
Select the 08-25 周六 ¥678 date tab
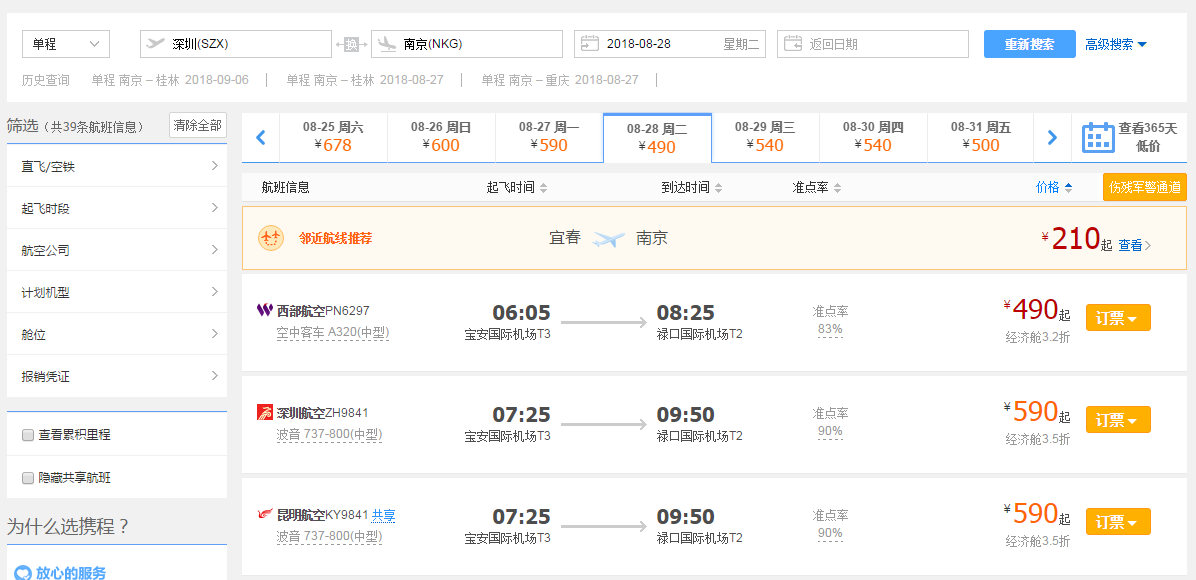tap(333, 137)
